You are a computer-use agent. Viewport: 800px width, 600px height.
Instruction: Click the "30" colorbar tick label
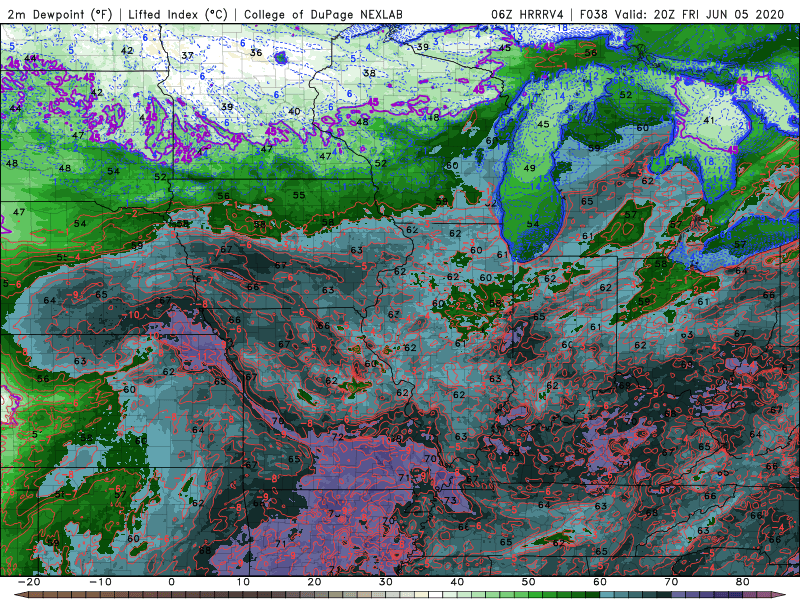pyautogui.click(x=386, y=582)
